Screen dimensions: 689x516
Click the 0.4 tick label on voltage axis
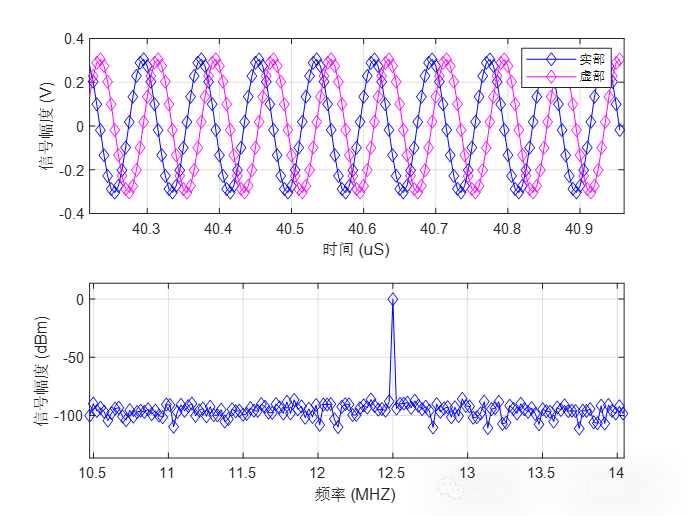tap(73, 39)
